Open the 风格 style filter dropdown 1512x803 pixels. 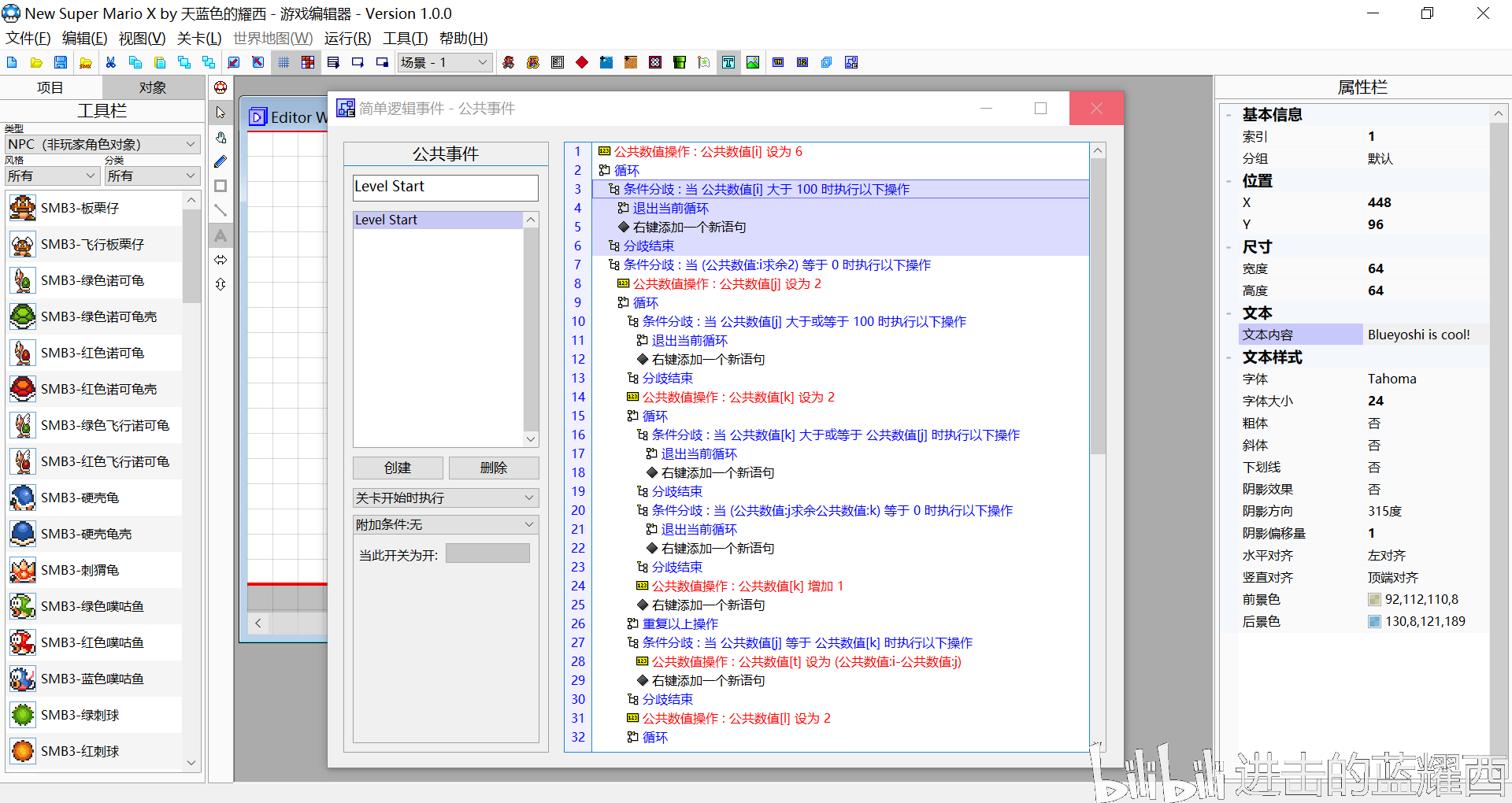(51, 176)
